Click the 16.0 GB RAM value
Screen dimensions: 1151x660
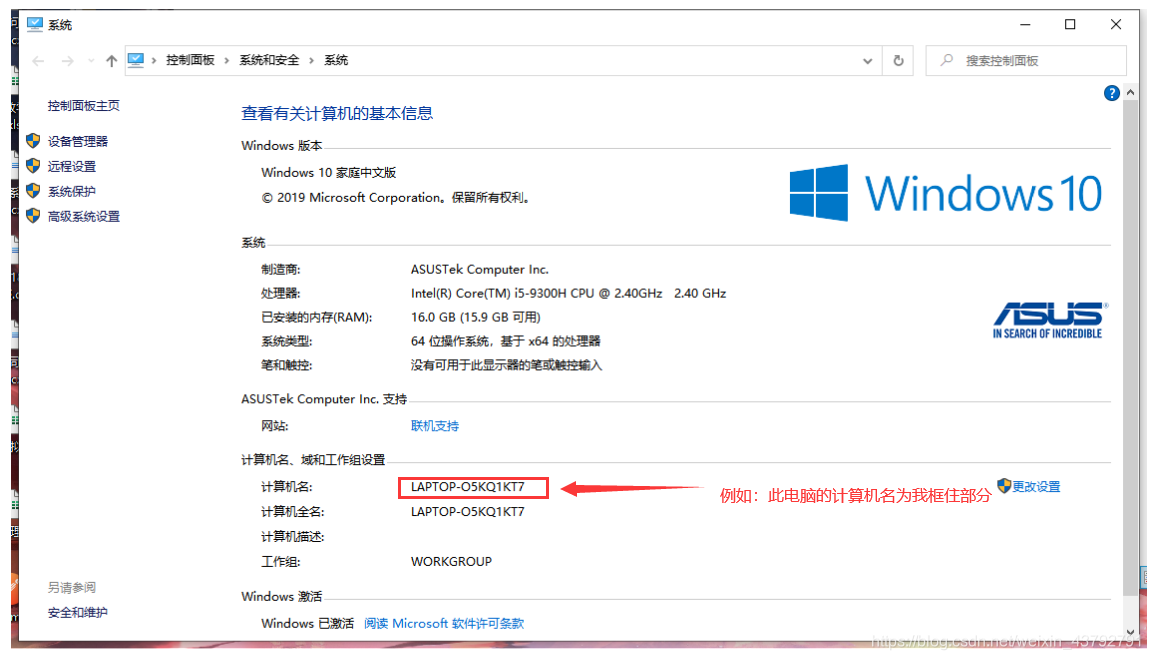pyautogui.click(x=476, y=317)
